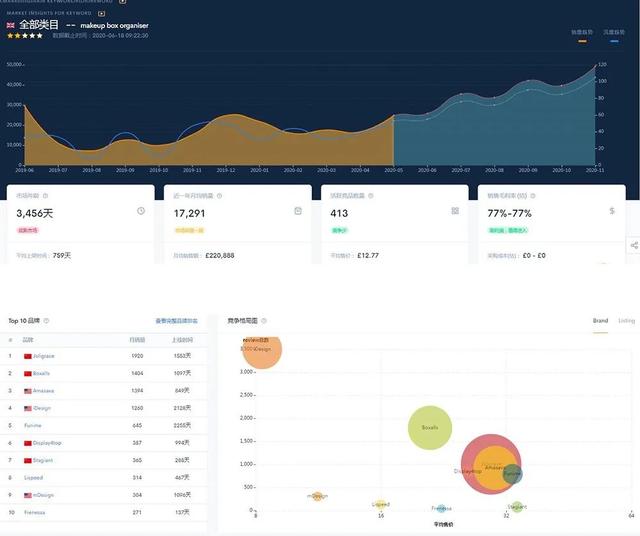
Task: Play the Market Insights for Keyword video icon
Action: 101,13
